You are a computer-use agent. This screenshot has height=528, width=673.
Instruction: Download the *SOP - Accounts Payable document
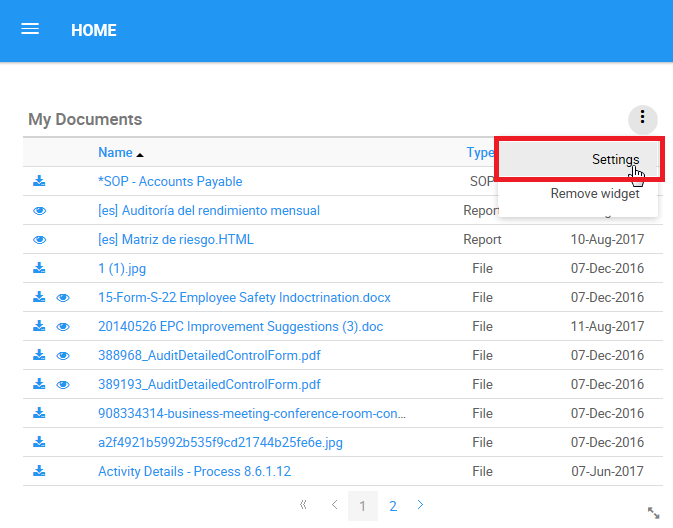coord(39,181)
